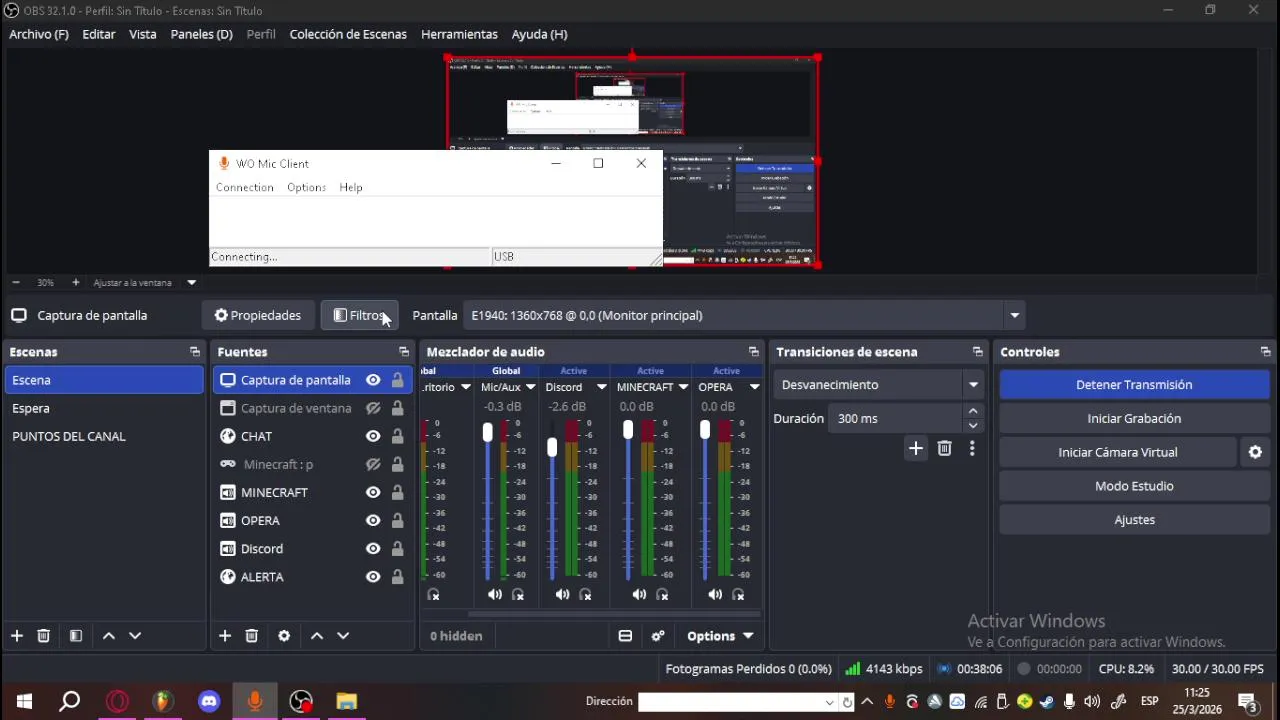Open MINECRAFT channel dropdown arrow
The width and height of the screenshot is (1280, 720).
[x=683, y=387]
